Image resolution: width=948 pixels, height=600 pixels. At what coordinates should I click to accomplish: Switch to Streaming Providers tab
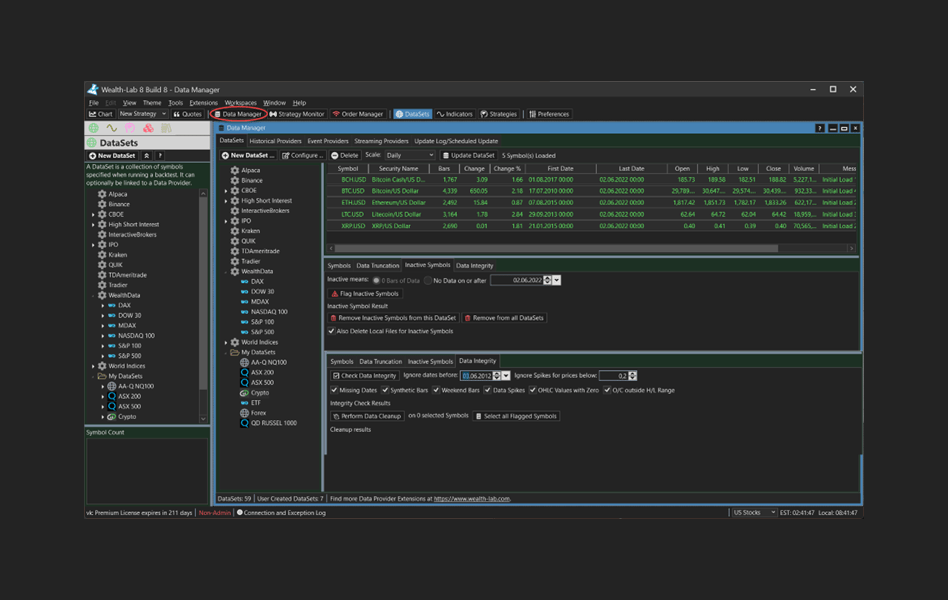tap(381, 141)
